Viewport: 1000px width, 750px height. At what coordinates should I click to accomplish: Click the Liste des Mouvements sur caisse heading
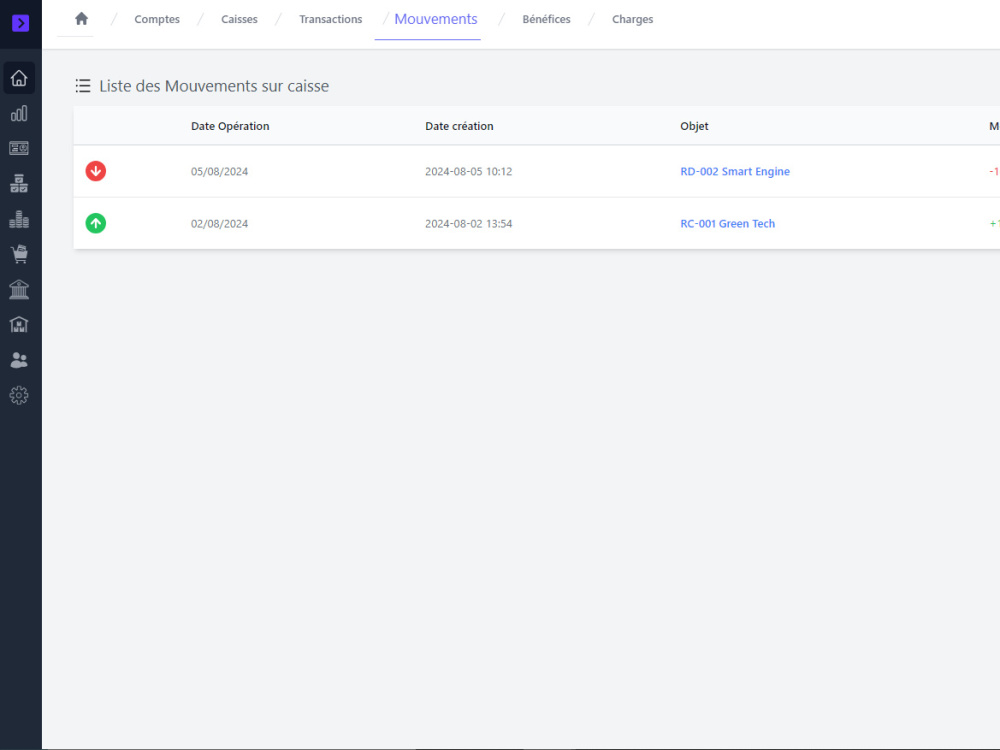pyautogui.click(x=214, y=86)
